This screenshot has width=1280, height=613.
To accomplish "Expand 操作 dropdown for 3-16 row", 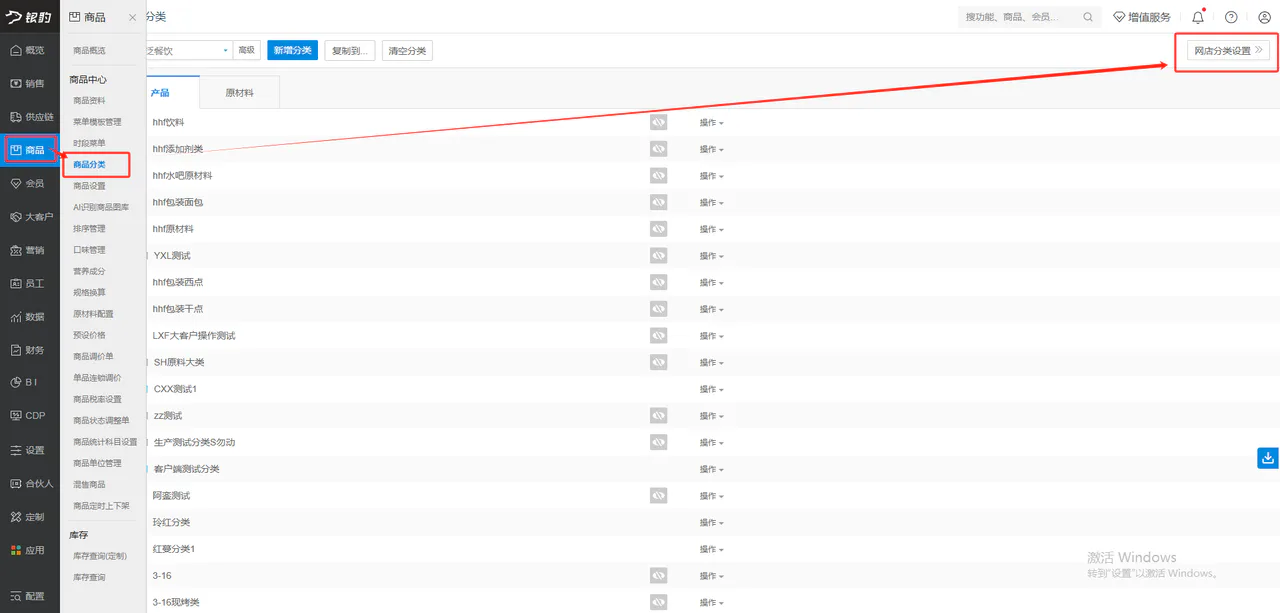I will [x=711, y=576].
